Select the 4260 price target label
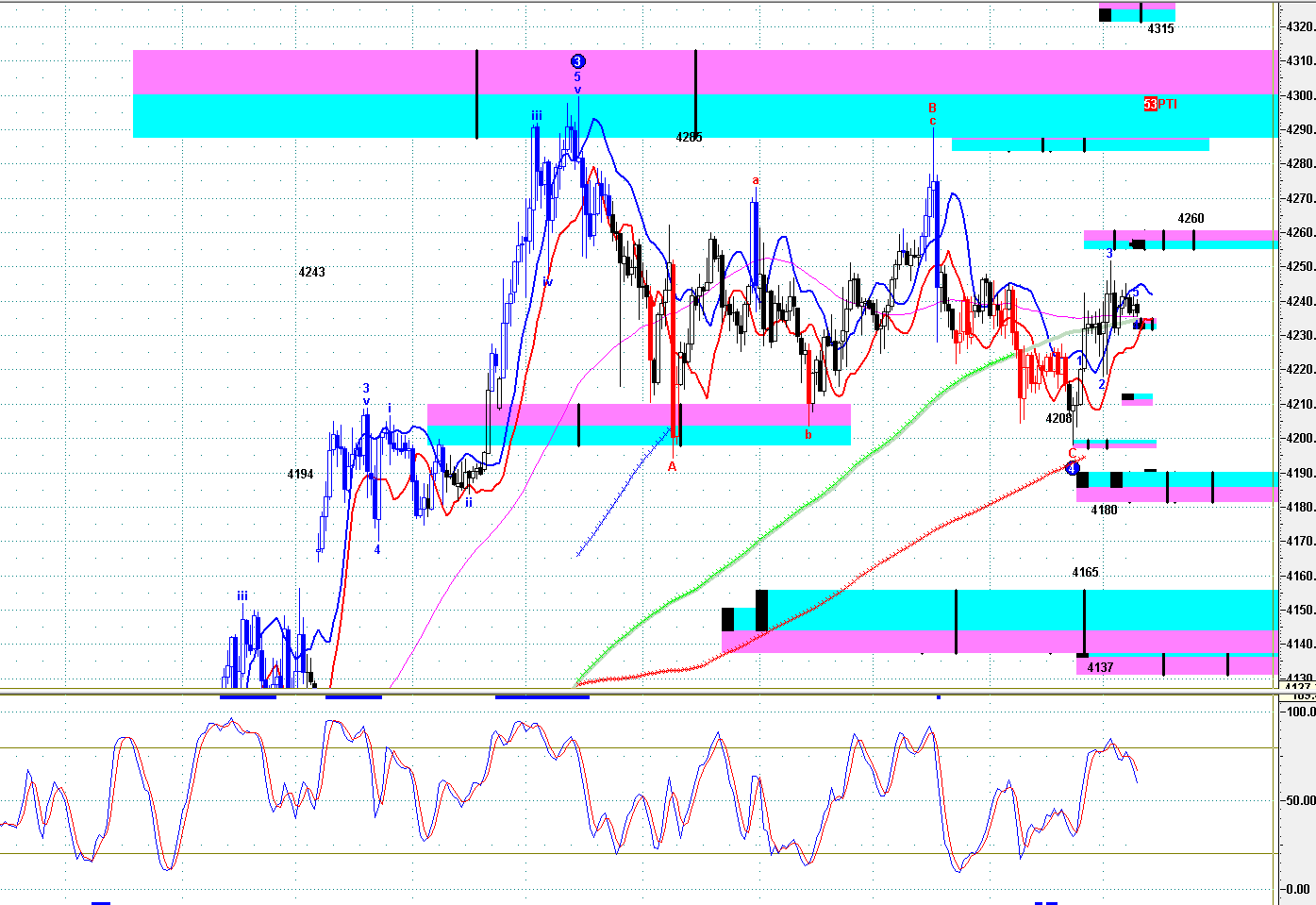This screenshot has width=1316, height=905. 1191,219
